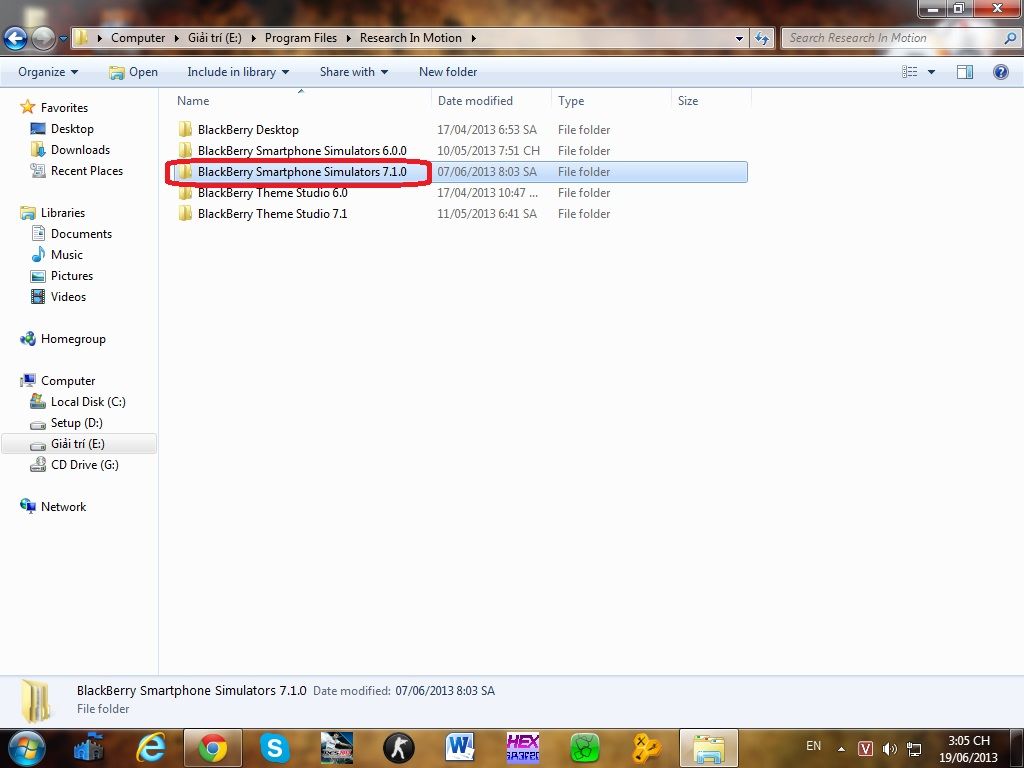Click the network tray icon
This screenshot has width=1024, height=768.
pyautogui.click(x=915, y=749)
